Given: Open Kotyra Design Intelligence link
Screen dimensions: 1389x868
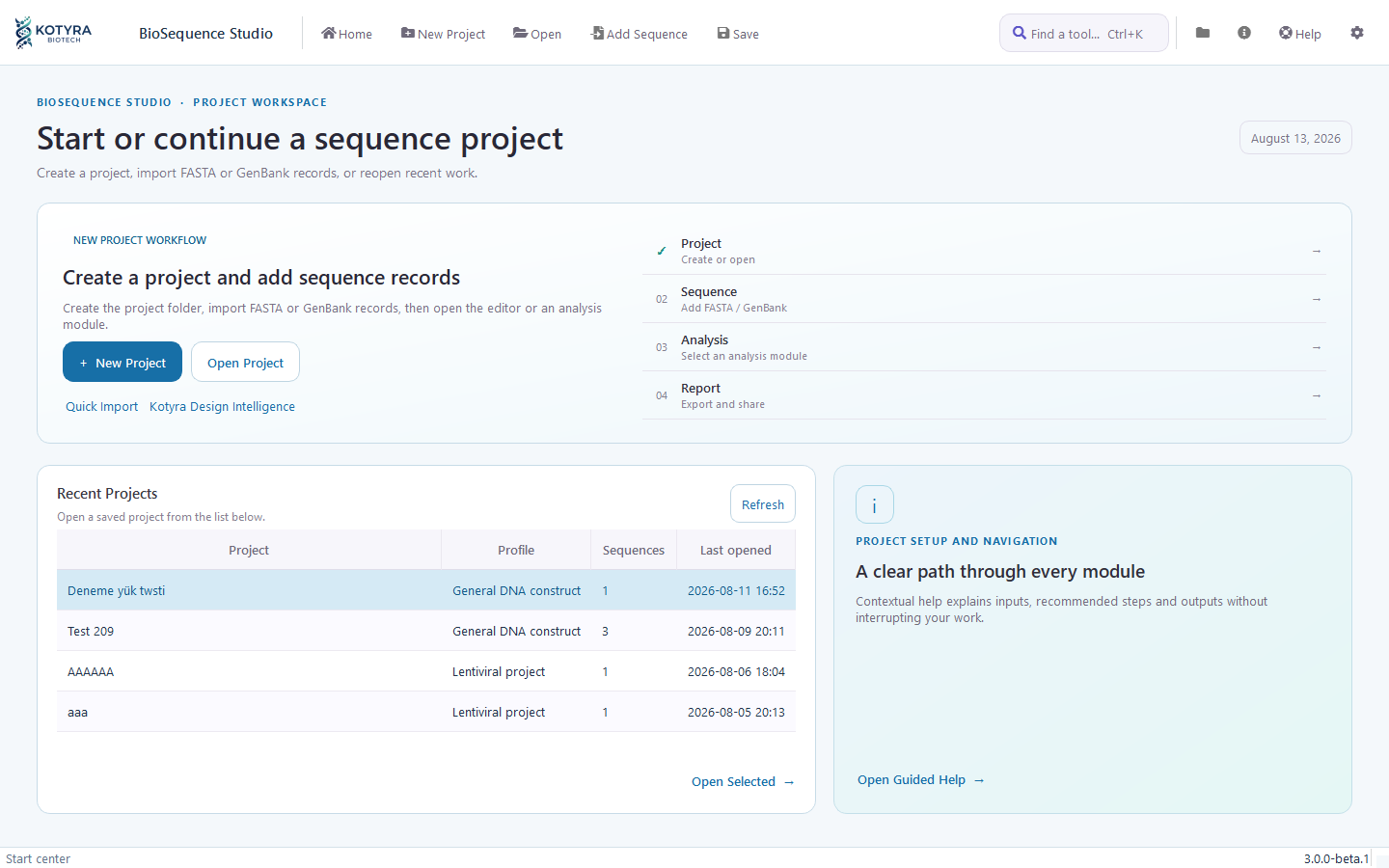Looking at the screenshot, I should pos(222,406).
